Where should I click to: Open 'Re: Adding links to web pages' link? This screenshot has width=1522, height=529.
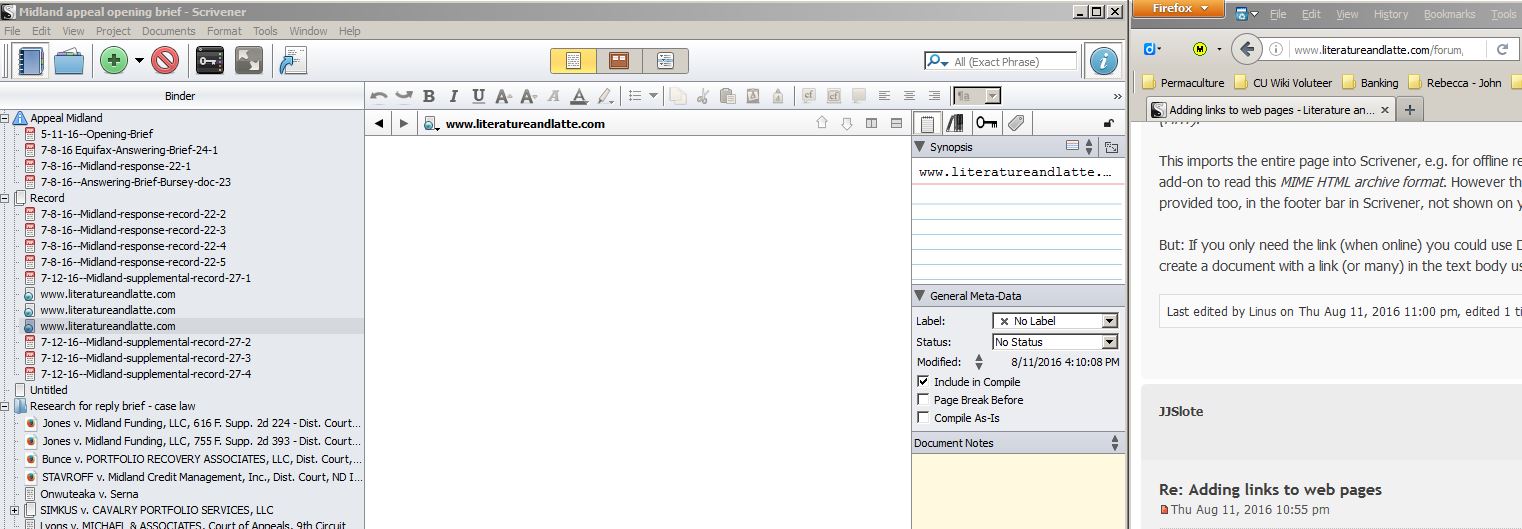(1270, 490)
